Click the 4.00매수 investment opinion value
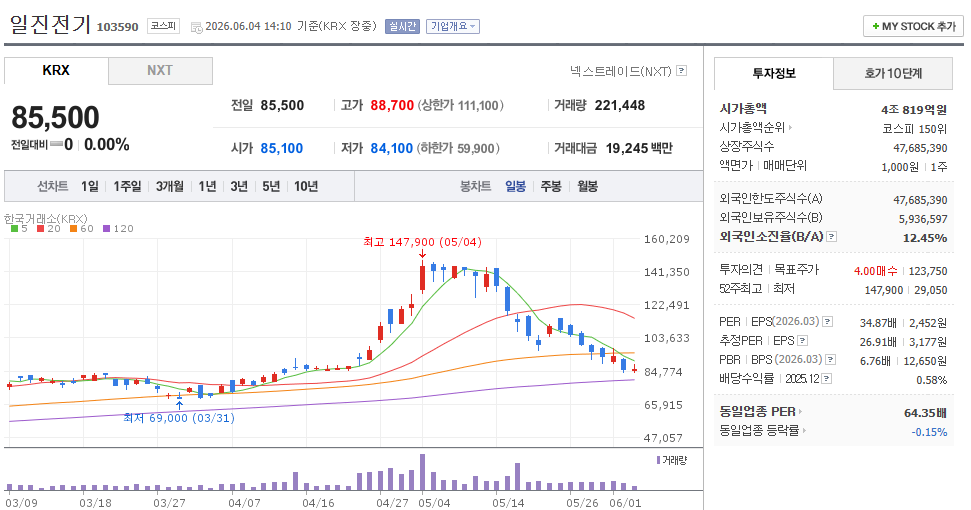Screen dimensions: 971x510 pyautogui.click(x=876, y=271)
